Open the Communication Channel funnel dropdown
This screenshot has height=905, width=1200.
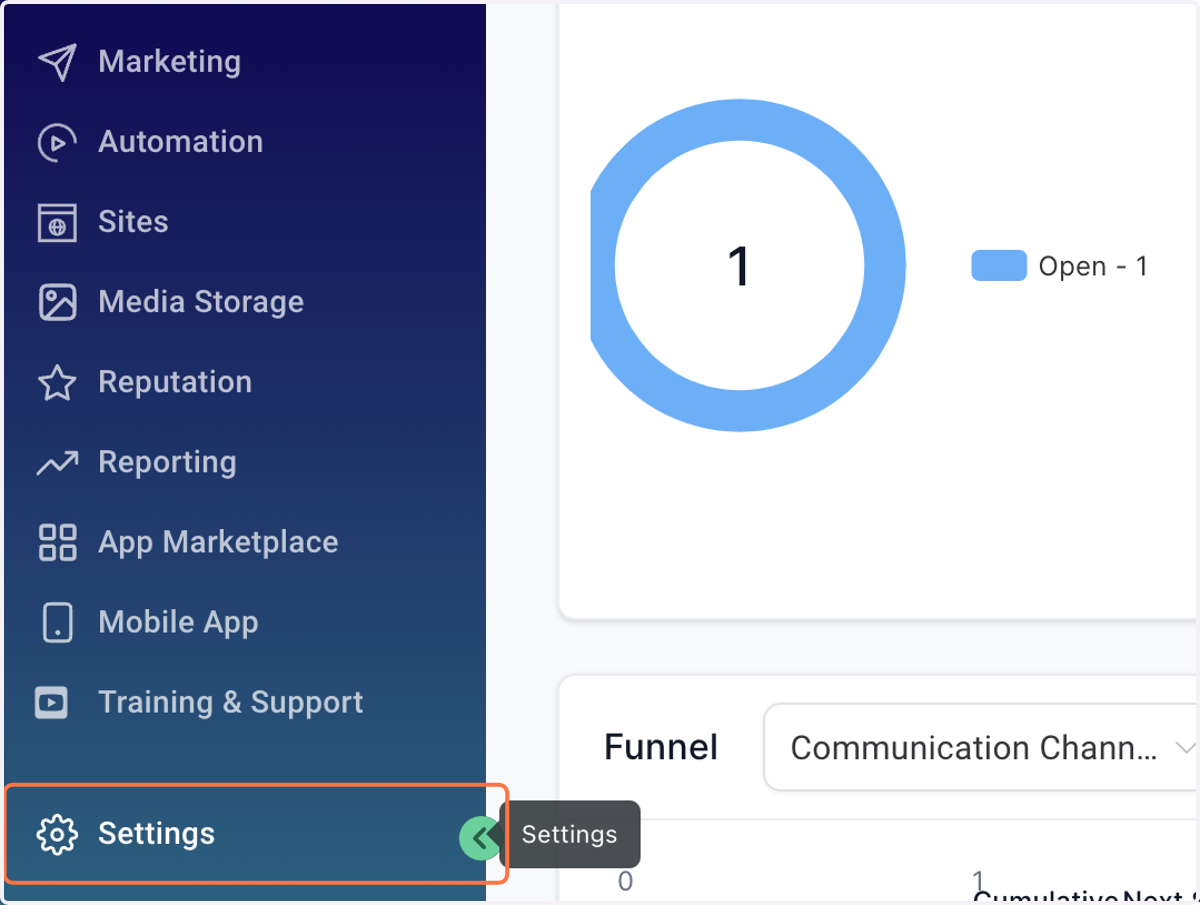981,748
